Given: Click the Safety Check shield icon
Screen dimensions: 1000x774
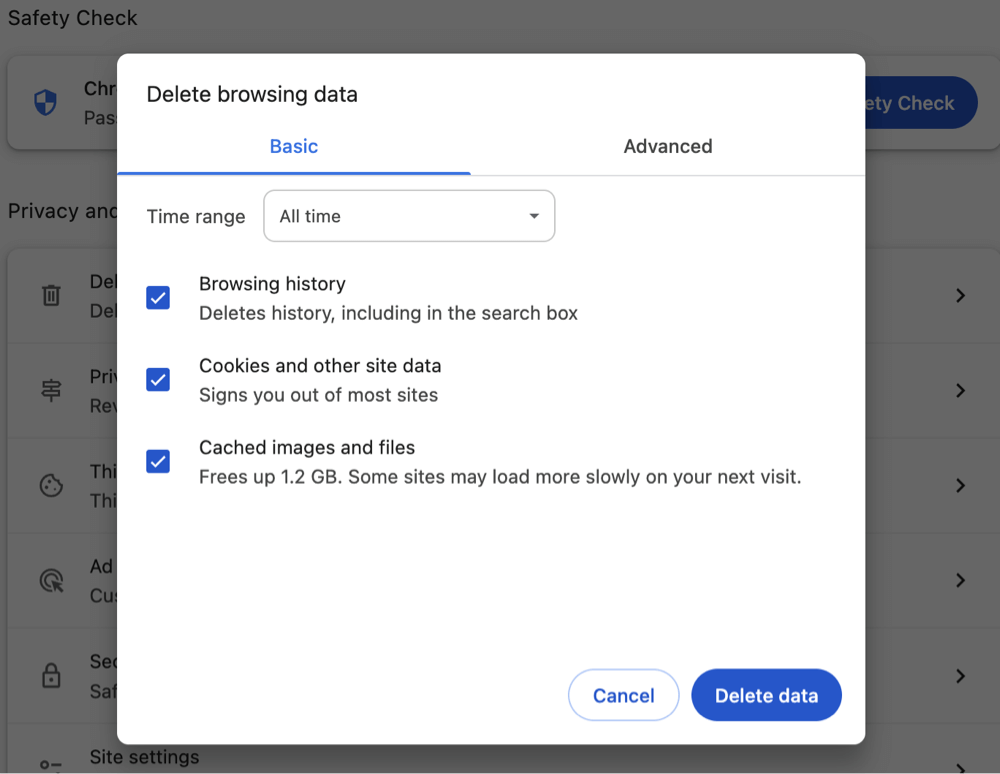Looking at the screenshot, I should pyautogui.click(x=44, y=102).
